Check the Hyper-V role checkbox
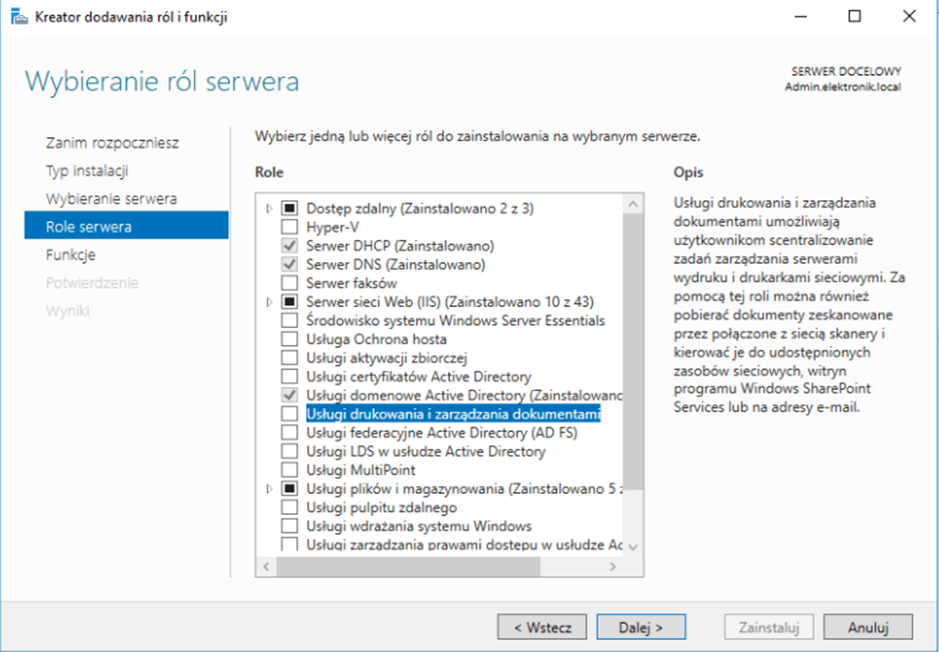This screenshot has width=939, height=652. [x=289, y=227]
